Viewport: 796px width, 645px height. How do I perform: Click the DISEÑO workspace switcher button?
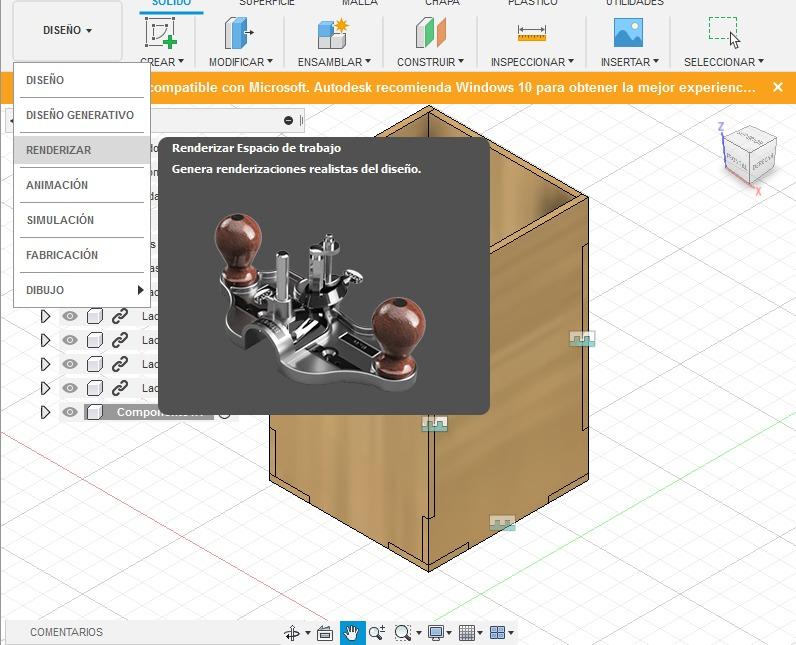(x=67, y=30)
